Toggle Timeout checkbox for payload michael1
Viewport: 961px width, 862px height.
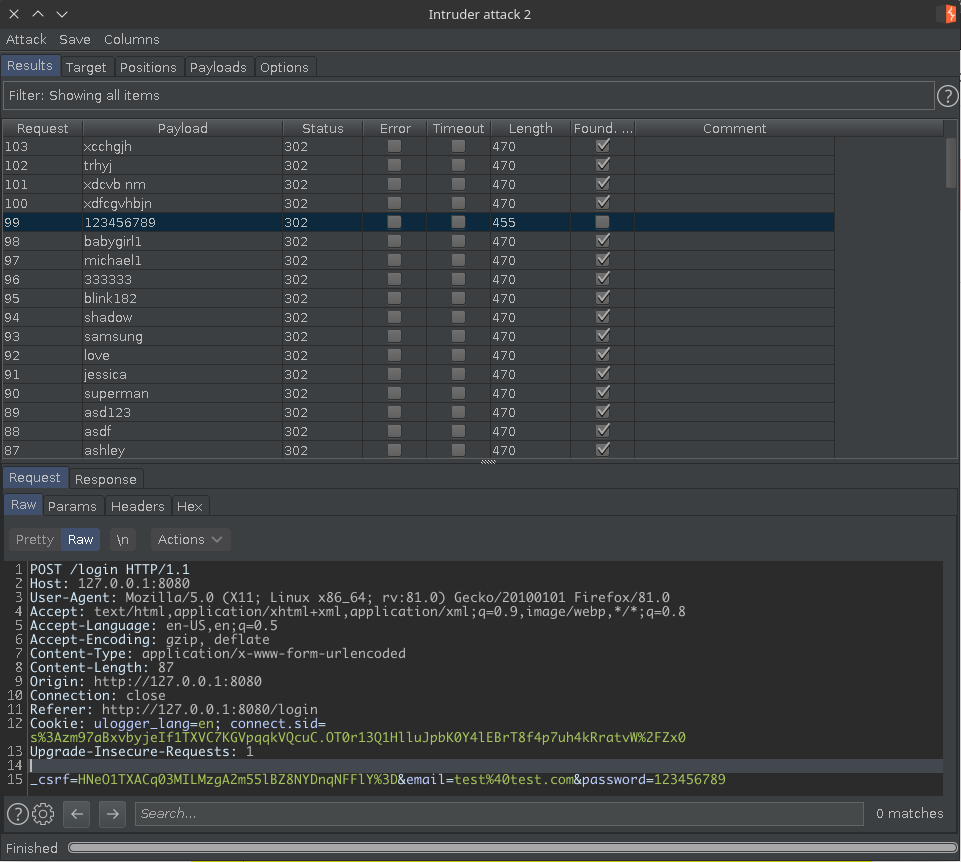click(x=458, y=260)
